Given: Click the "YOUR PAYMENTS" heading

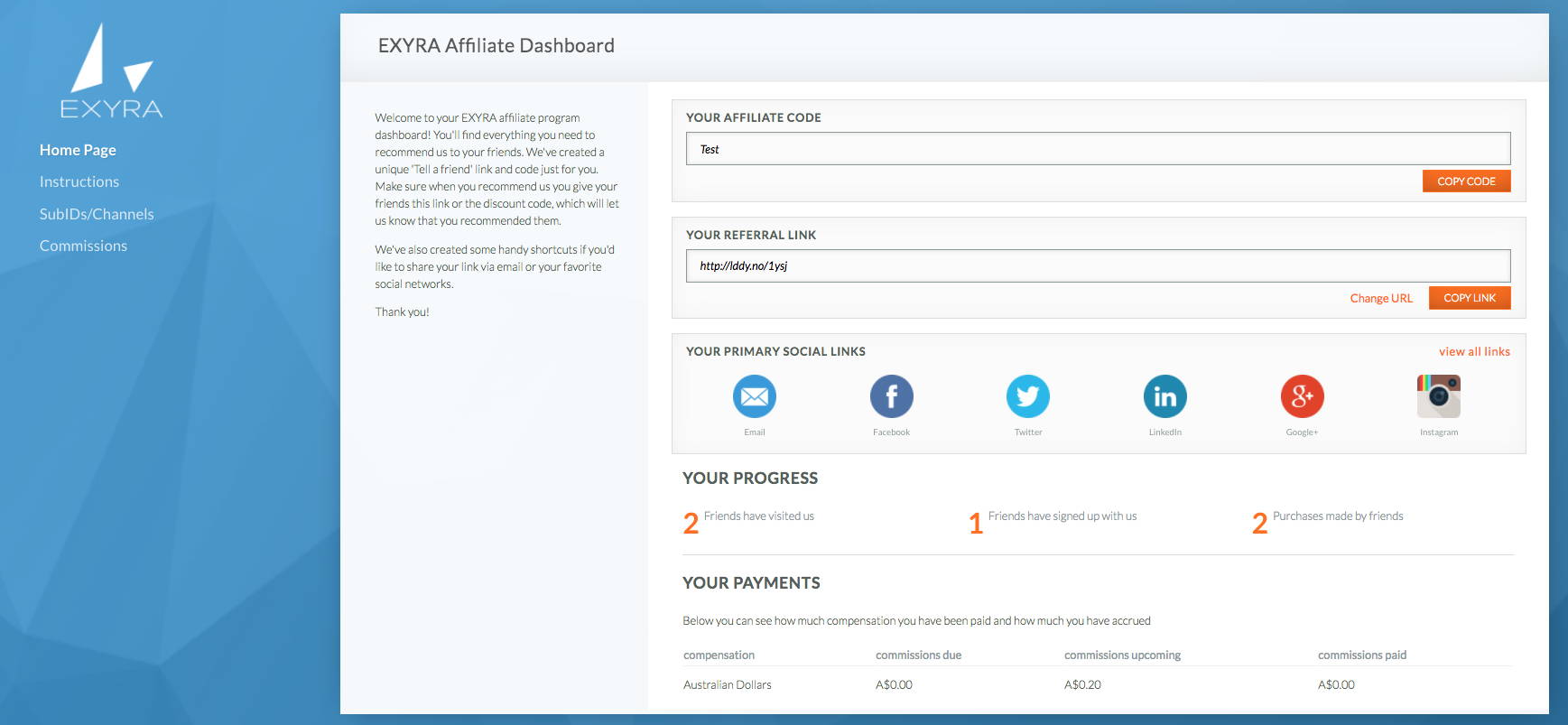Looking at the screenshot, I should 751,583.
